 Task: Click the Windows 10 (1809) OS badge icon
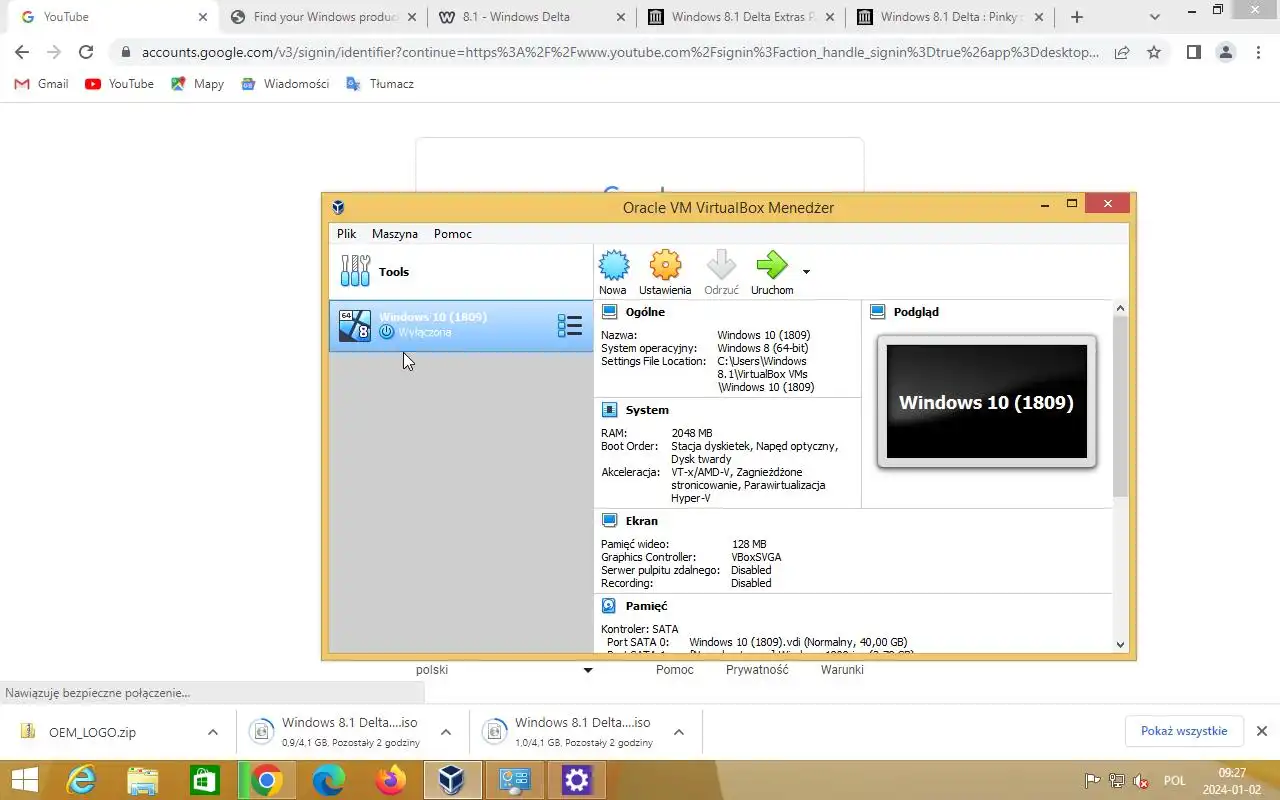click(x=355, y=325)
